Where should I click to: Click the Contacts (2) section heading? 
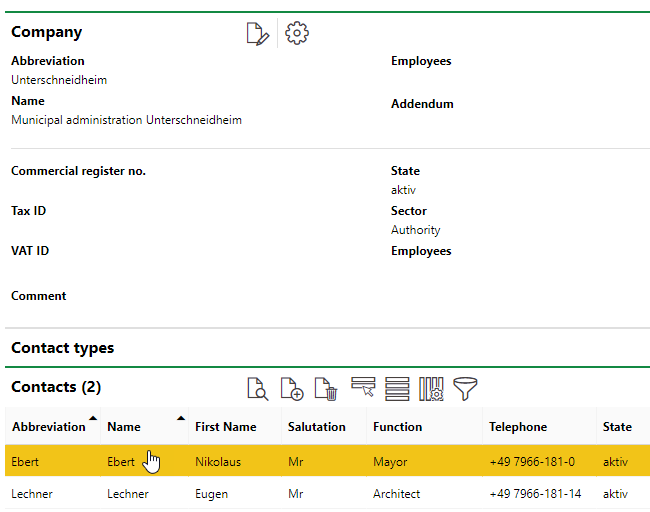pos(56,387)
